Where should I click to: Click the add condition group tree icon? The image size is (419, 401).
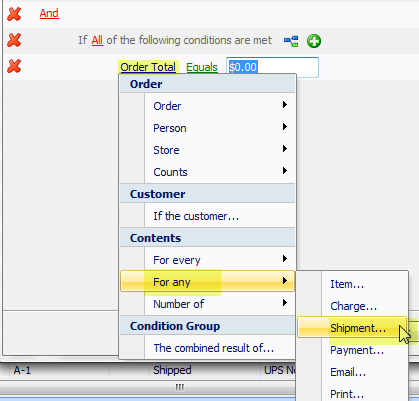point(291,41)
